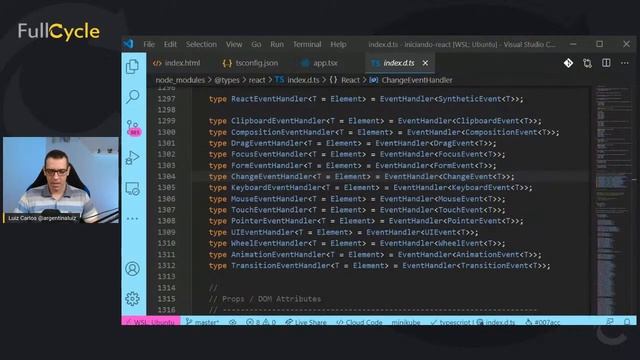
Task: Click the Props / DOM Attributes comment
Action: click(x=265, y=299)
